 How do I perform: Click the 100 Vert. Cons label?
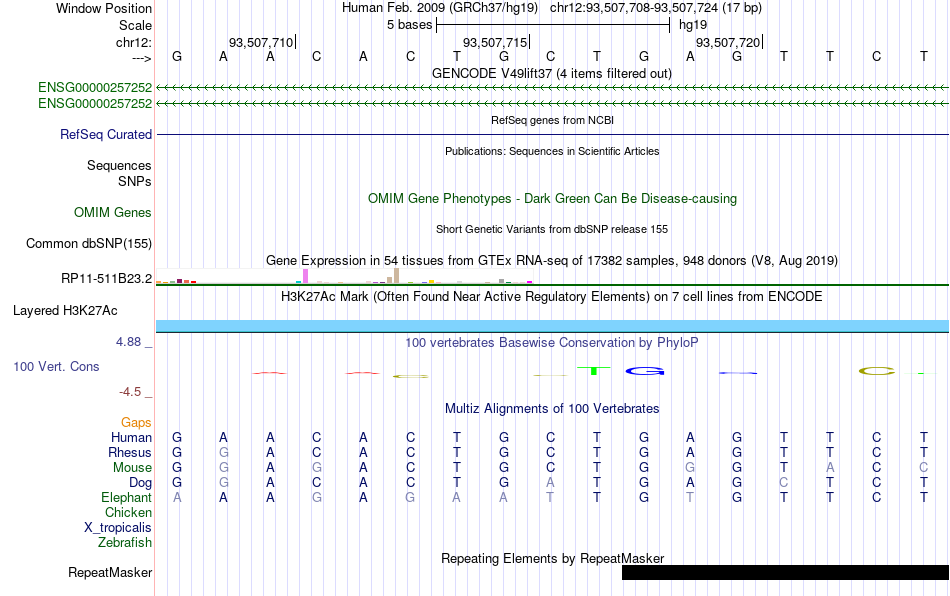coord(56,366)
